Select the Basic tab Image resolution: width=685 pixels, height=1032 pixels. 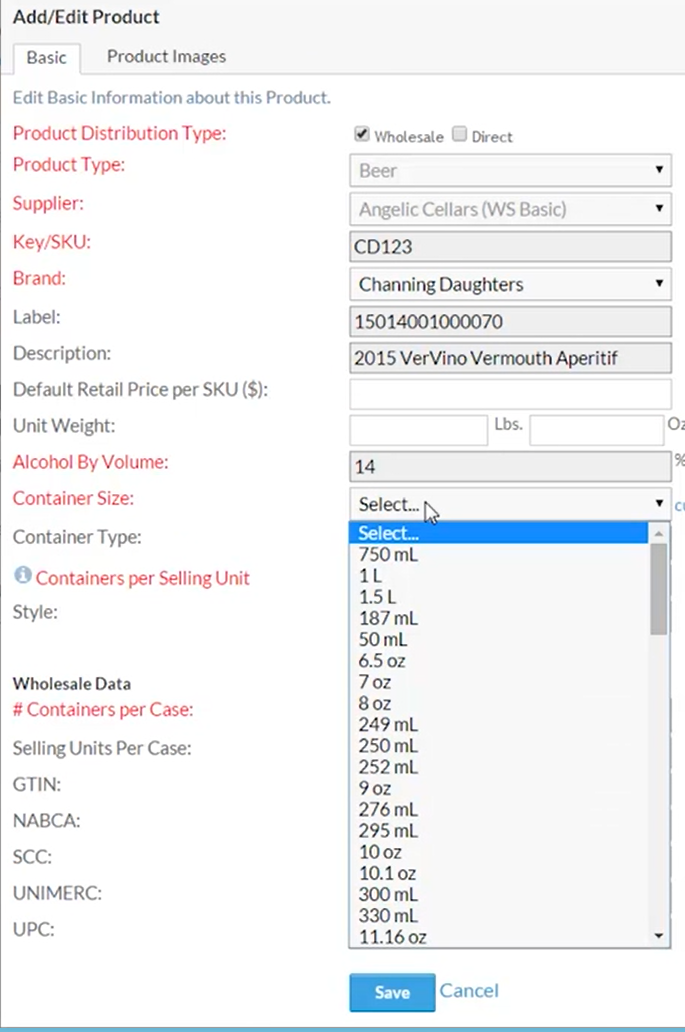46,57
